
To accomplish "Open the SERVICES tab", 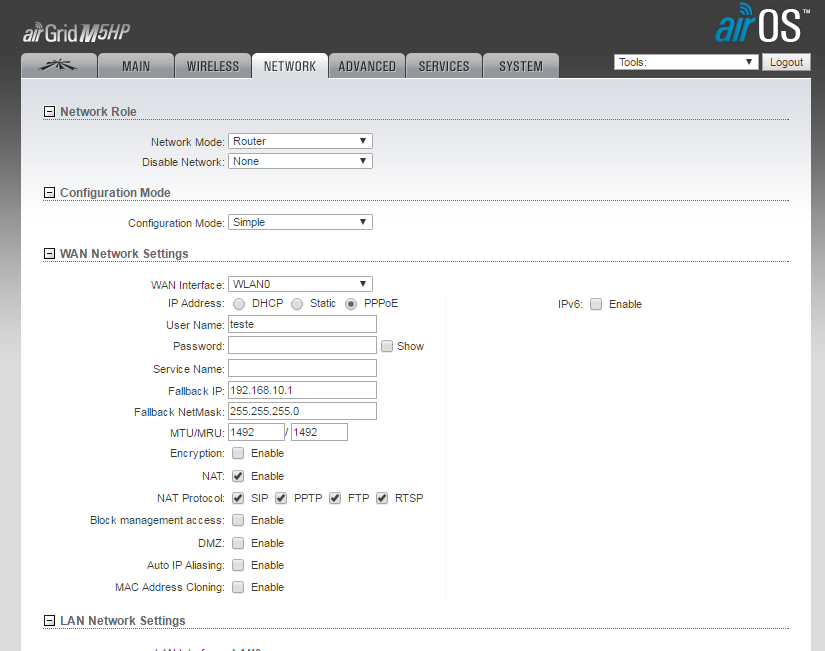I will 444,66.
